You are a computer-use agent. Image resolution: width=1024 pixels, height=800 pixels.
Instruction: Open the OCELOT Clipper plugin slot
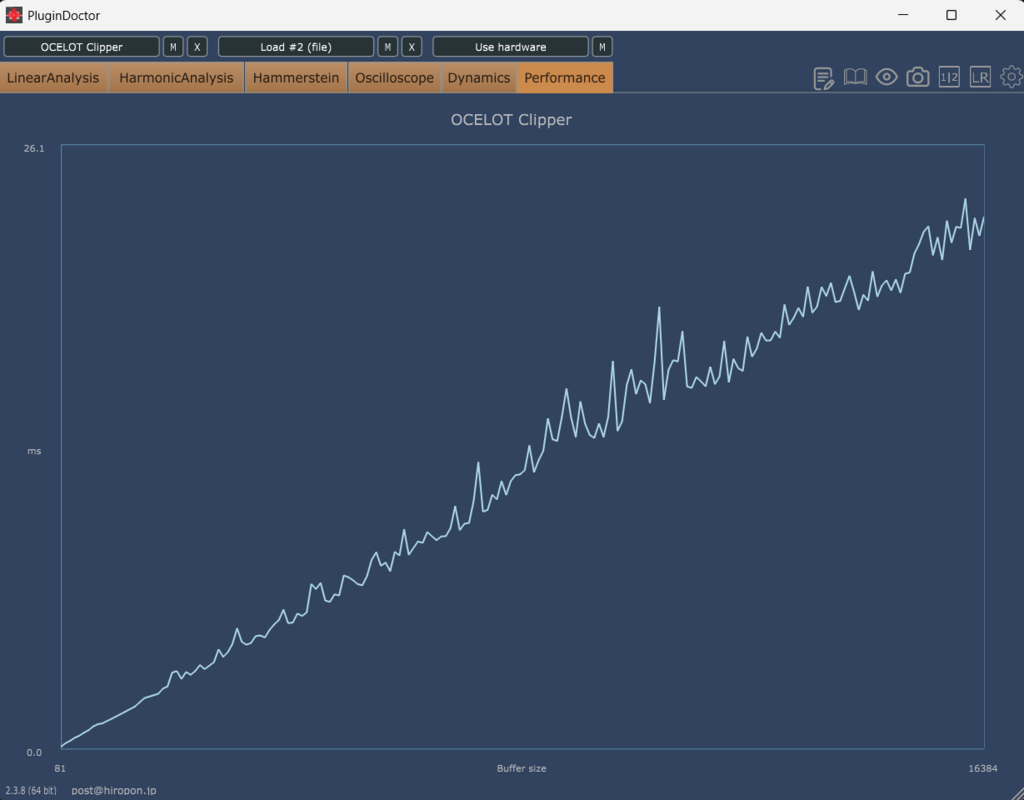tap(82, 47)
